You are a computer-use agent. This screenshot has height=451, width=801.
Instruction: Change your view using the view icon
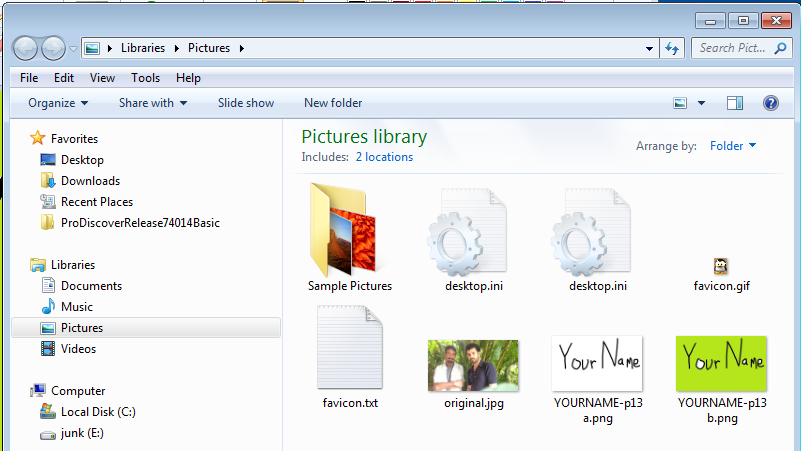[x=680, y=103]
